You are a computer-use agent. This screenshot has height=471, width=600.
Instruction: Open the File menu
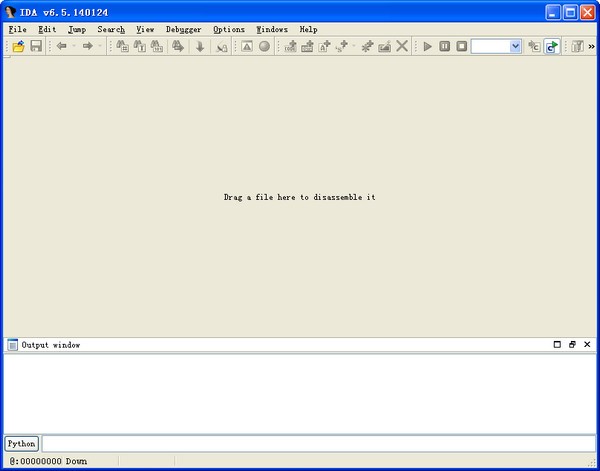18,29
